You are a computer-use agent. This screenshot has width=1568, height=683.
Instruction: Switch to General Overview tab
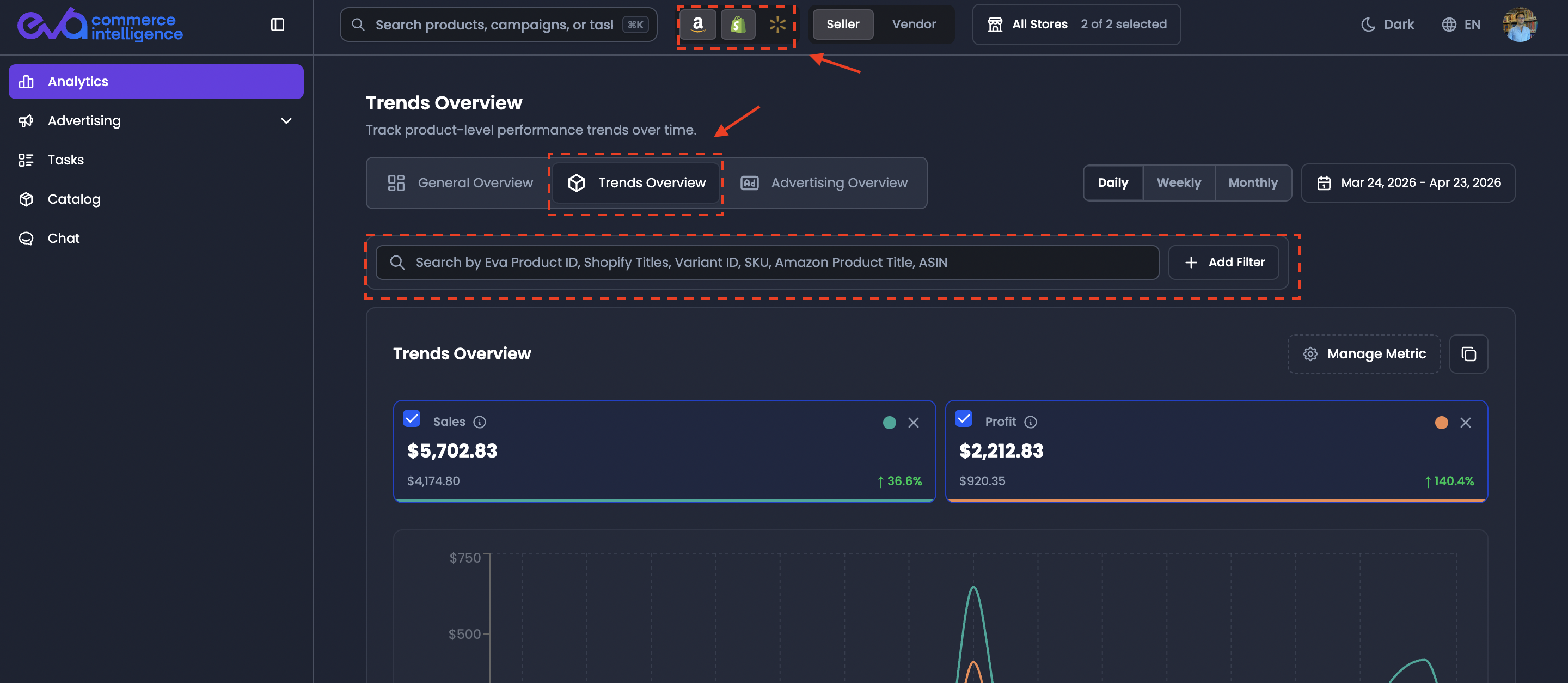[x=460, y=182]
